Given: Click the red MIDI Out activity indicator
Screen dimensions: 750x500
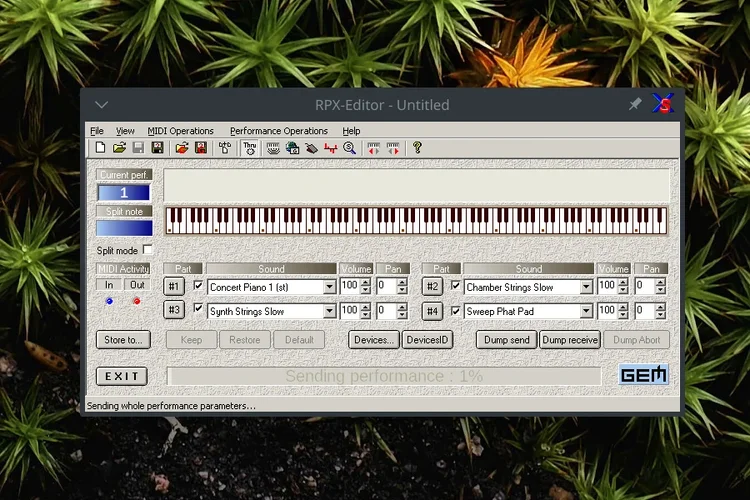Looking at the screenshot, I should pos(137,301).
